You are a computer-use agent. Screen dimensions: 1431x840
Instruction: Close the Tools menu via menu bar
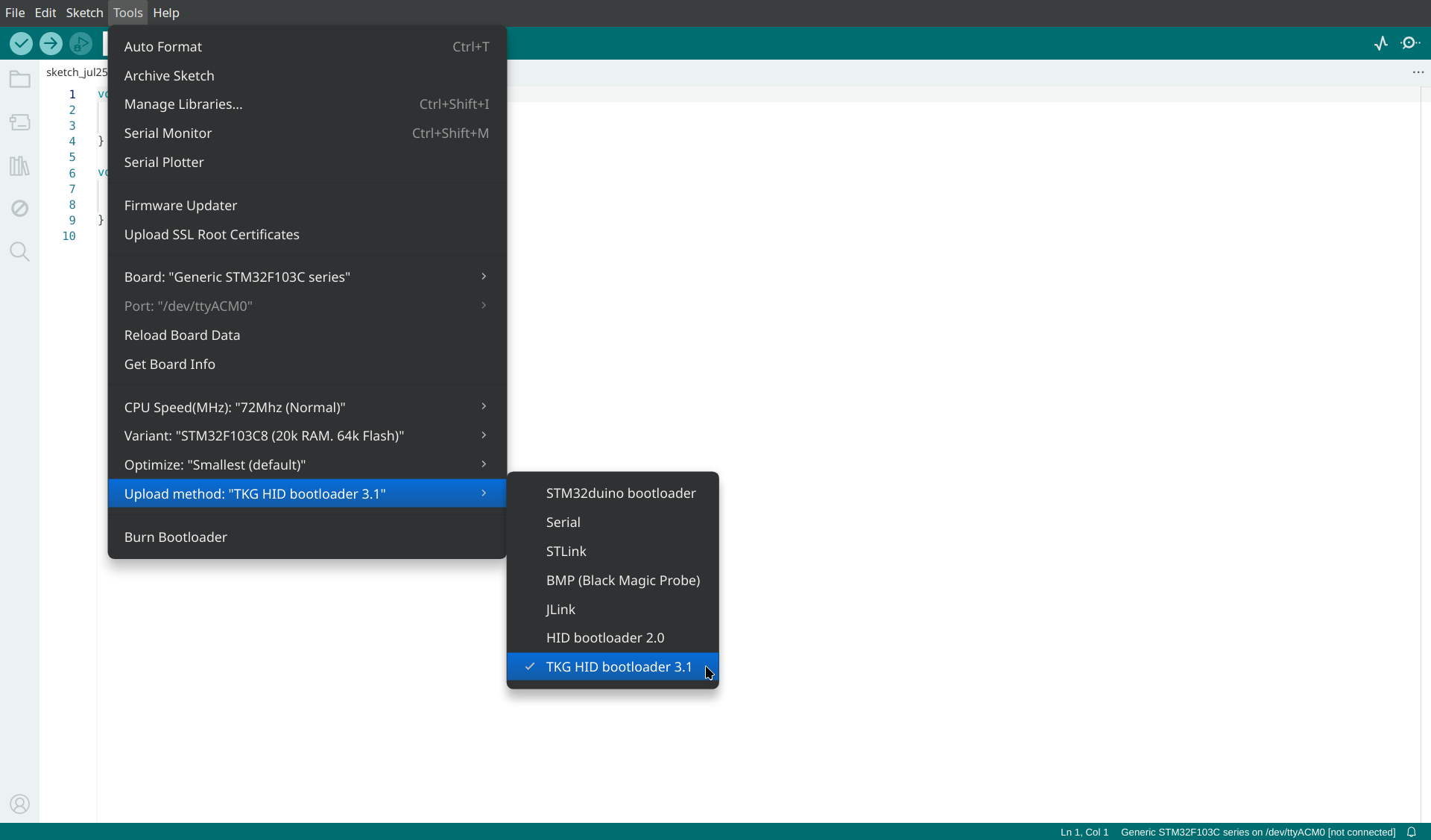point(127,13)
